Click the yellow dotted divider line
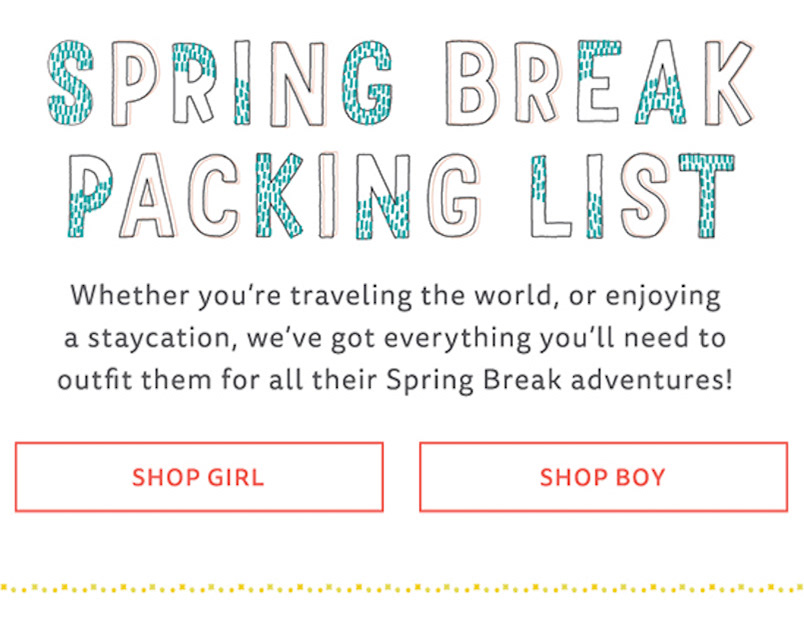The height and width of the screenshot is (630, 804). [402, 588]
